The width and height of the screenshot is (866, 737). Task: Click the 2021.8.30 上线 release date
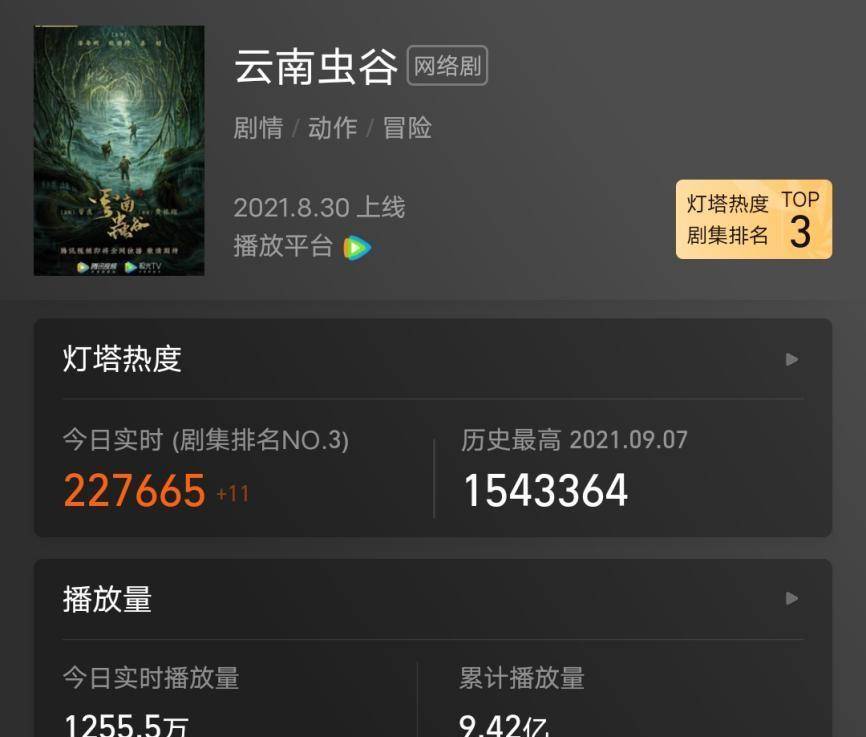tap(319, 208)
